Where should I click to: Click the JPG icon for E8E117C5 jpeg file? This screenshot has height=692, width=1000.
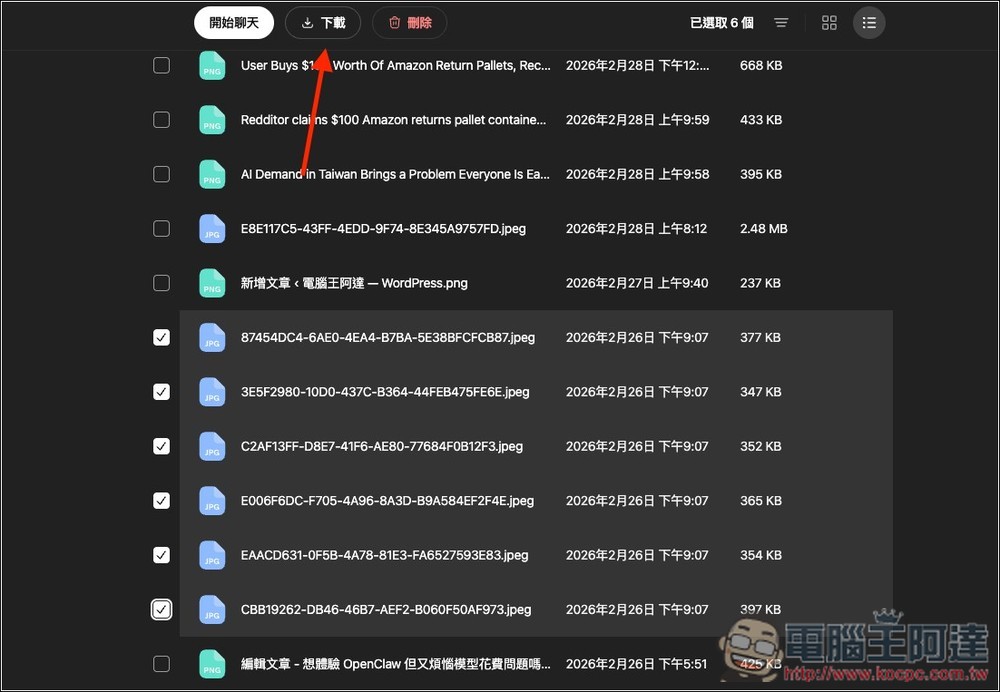[212, 228]
